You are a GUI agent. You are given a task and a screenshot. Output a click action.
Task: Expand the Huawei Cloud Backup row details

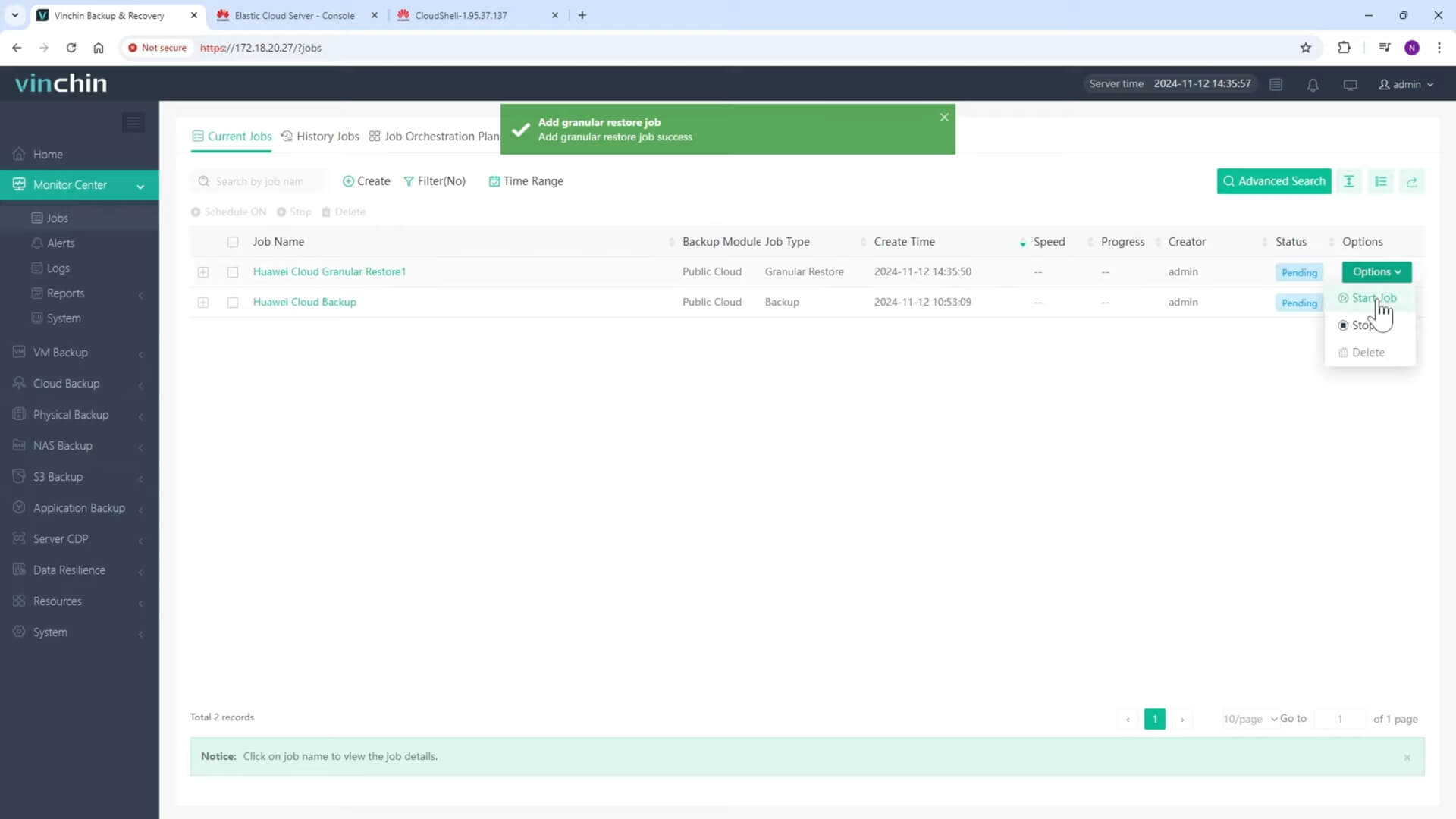203,303
